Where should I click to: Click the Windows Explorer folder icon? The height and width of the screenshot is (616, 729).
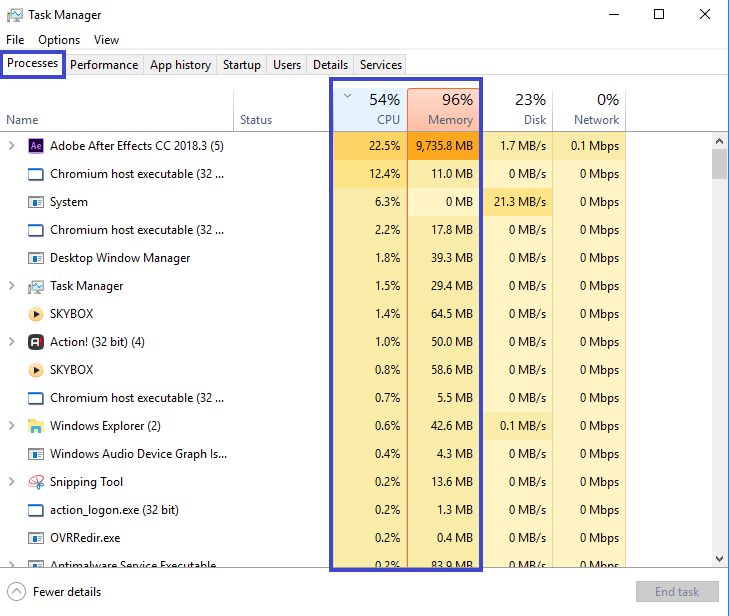coord(36,426)
